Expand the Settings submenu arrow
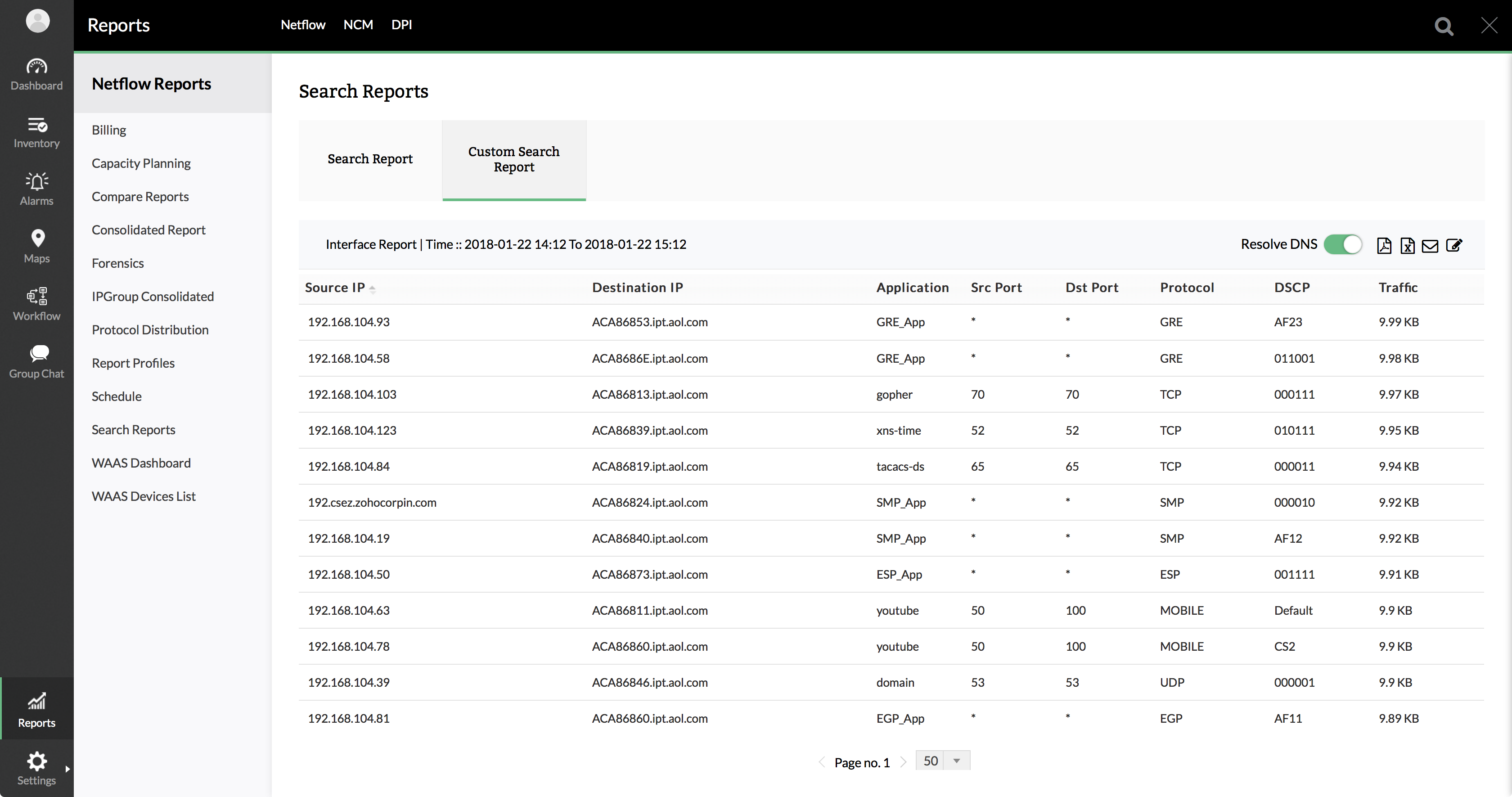The width and height of the screenshot is (1512, 797). (x=67, y=768)
